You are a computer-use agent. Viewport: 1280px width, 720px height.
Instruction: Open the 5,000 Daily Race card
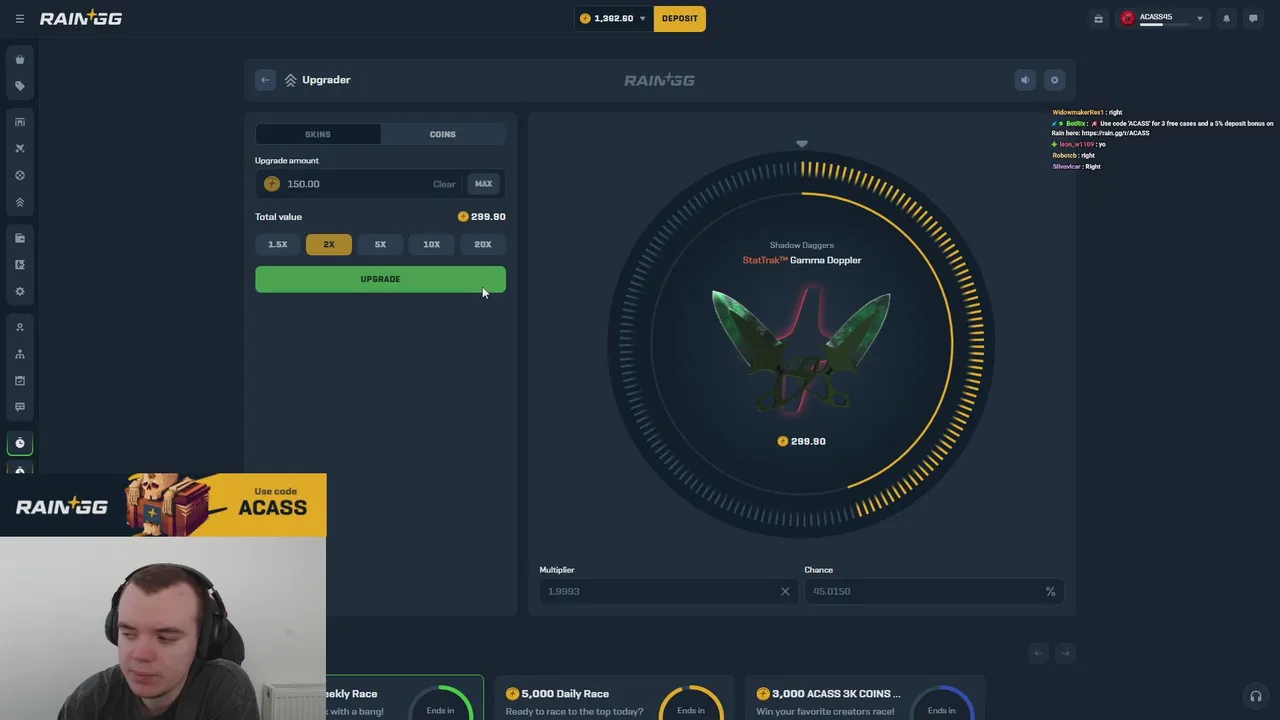coord(615,698)
